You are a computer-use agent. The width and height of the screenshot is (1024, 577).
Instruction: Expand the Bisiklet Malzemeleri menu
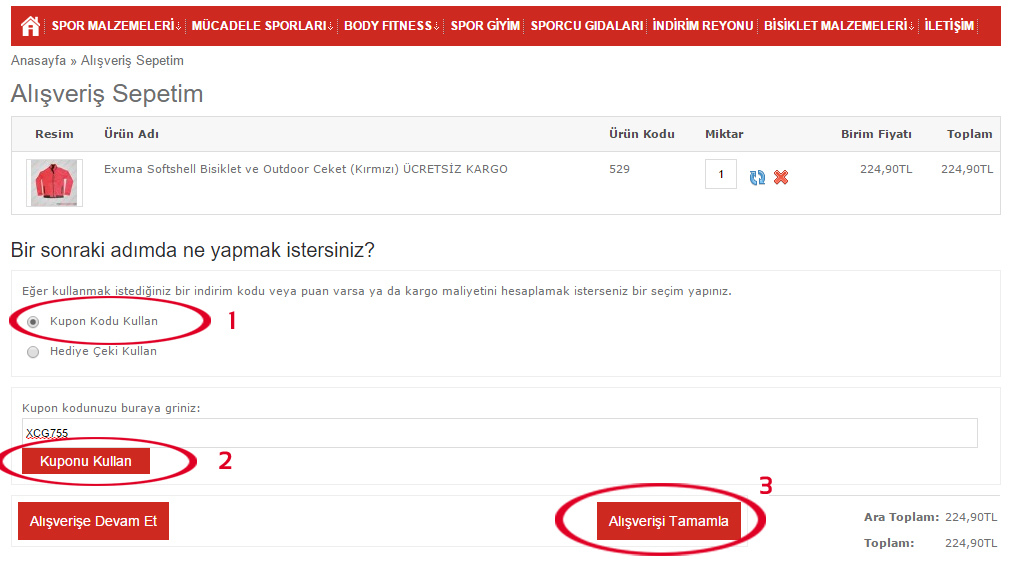click(x=839, y=26)
